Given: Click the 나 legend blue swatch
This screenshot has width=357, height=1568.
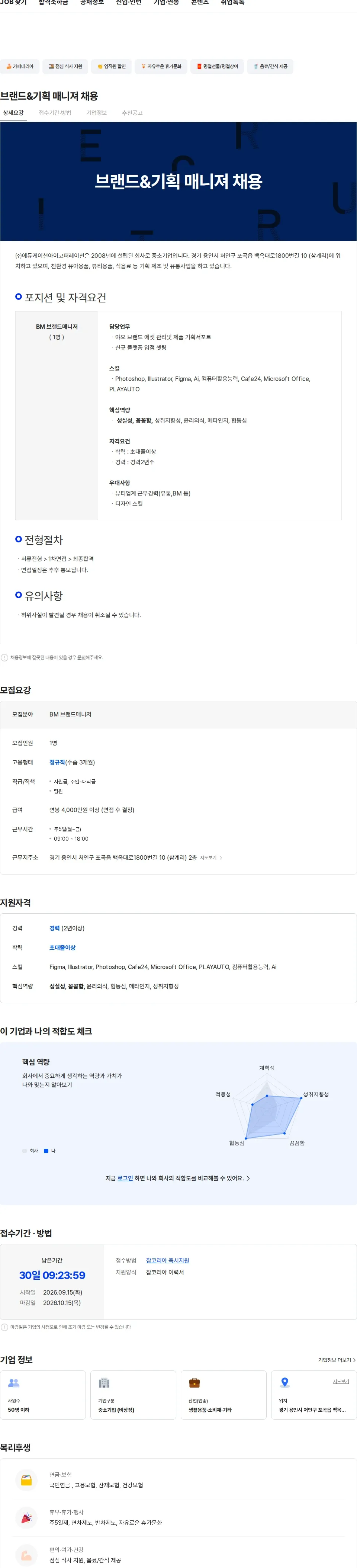Looking at the screenshot, I should click(46, 1151).
